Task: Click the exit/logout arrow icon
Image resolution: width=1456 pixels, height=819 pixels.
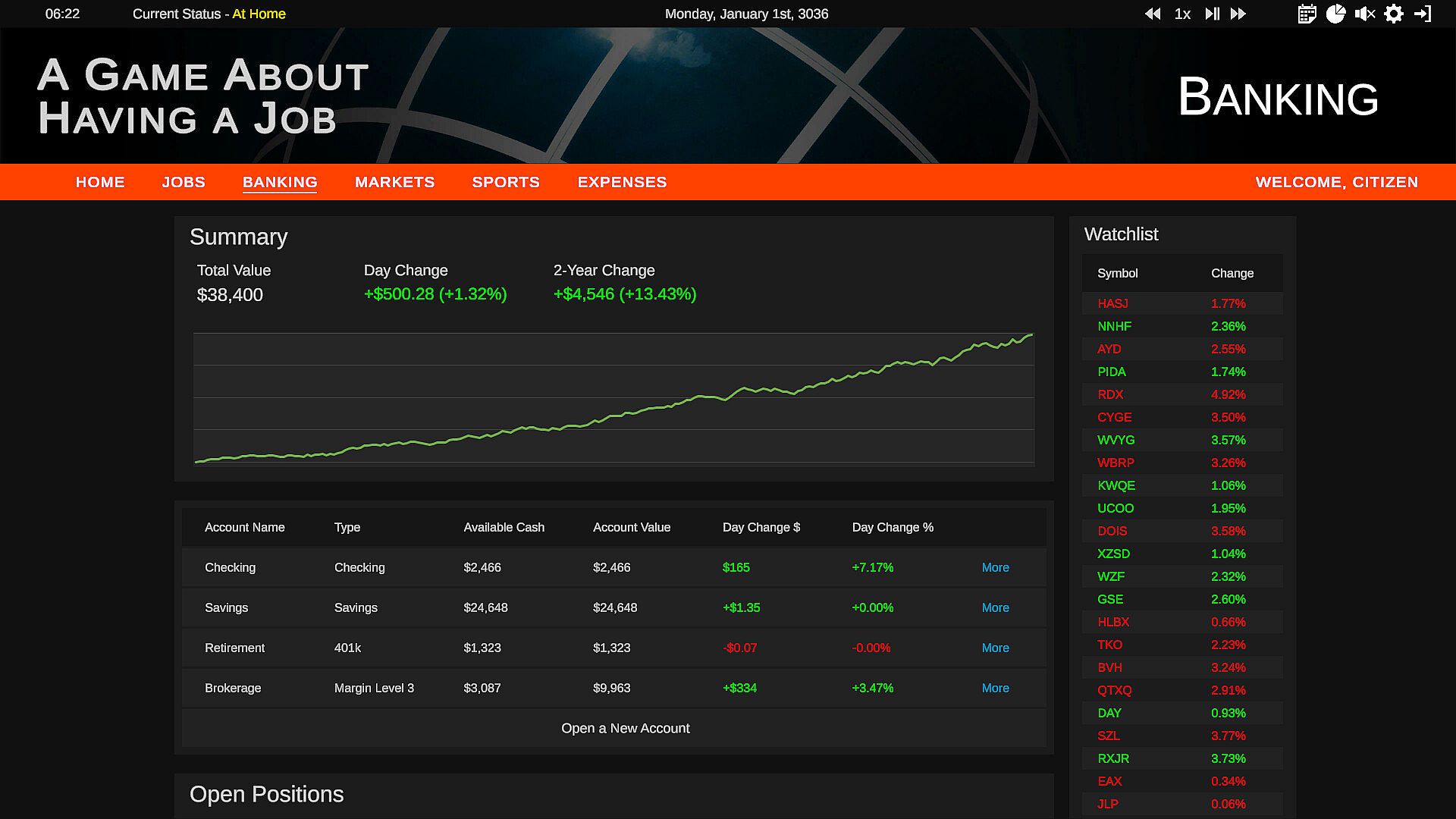Action: (1423, 14)
